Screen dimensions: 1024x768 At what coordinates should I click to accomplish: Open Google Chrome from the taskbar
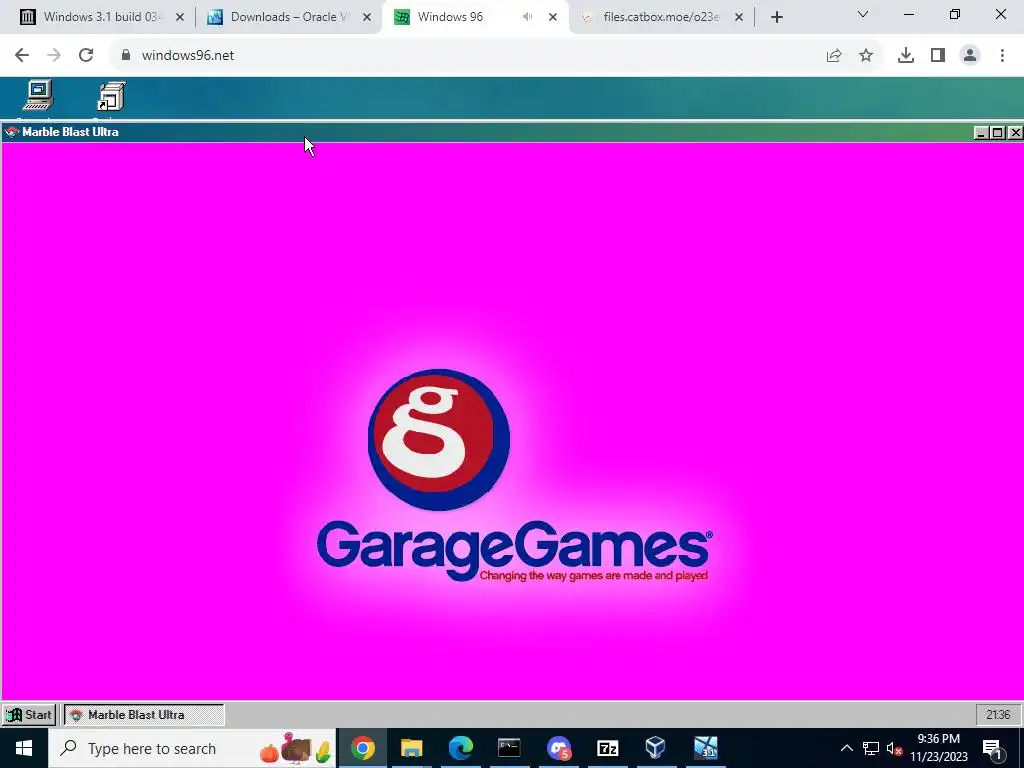pos(362,748)
